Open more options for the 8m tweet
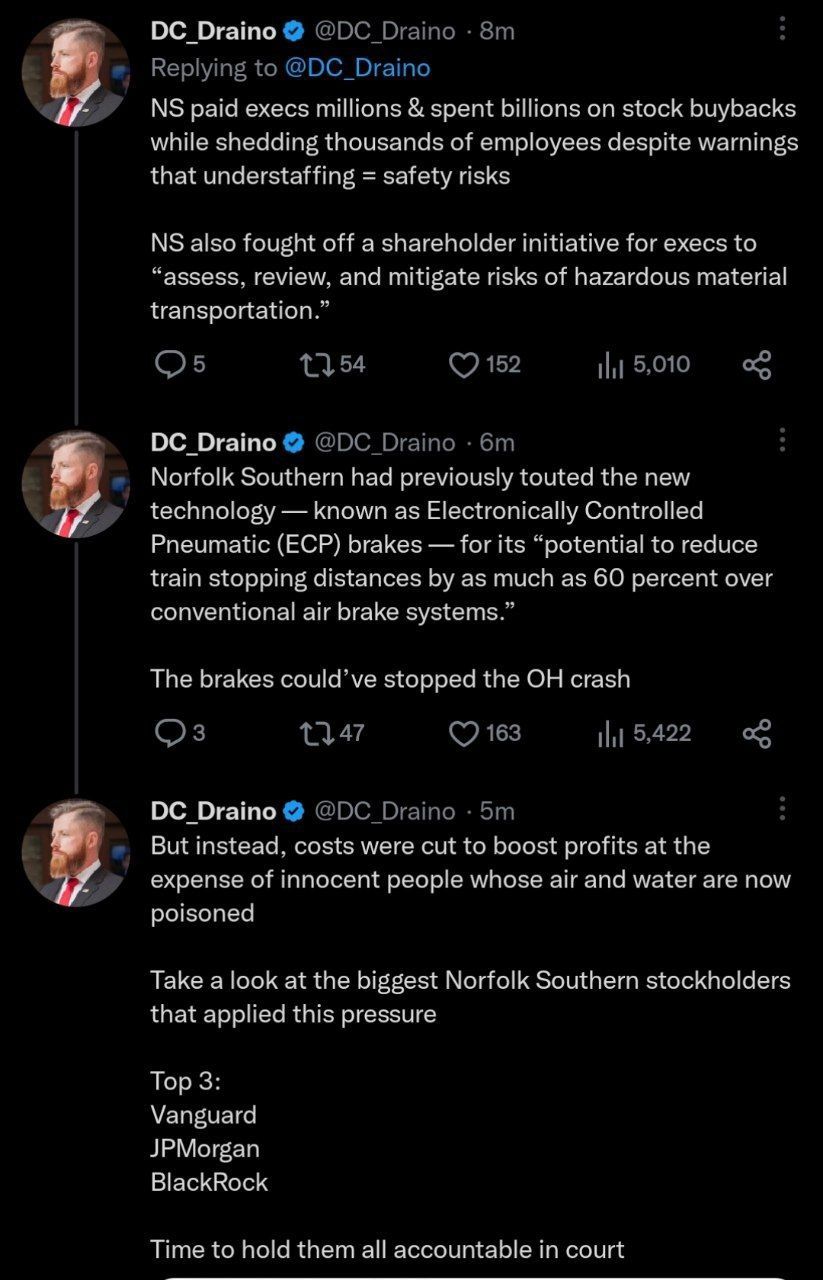The height and width of the screenshot is (1280, 823). 782,29
